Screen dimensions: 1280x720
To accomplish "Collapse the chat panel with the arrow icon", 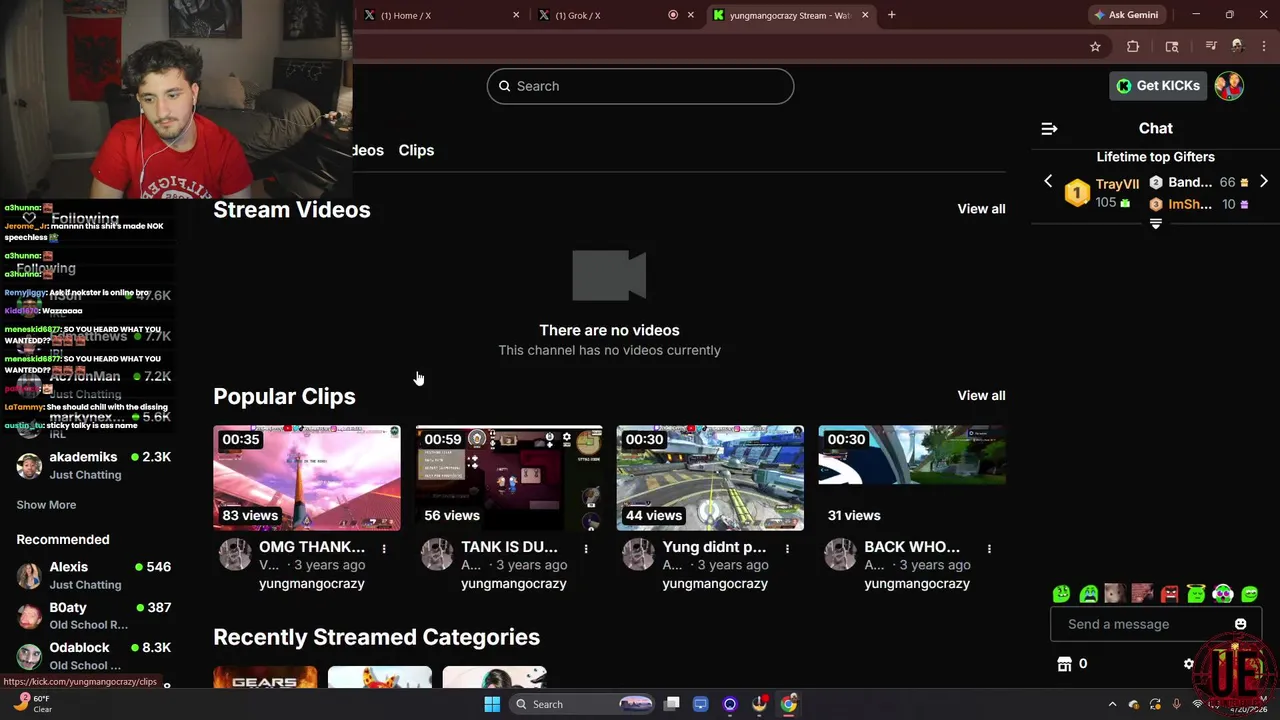I will click(x=1049, y=128).
